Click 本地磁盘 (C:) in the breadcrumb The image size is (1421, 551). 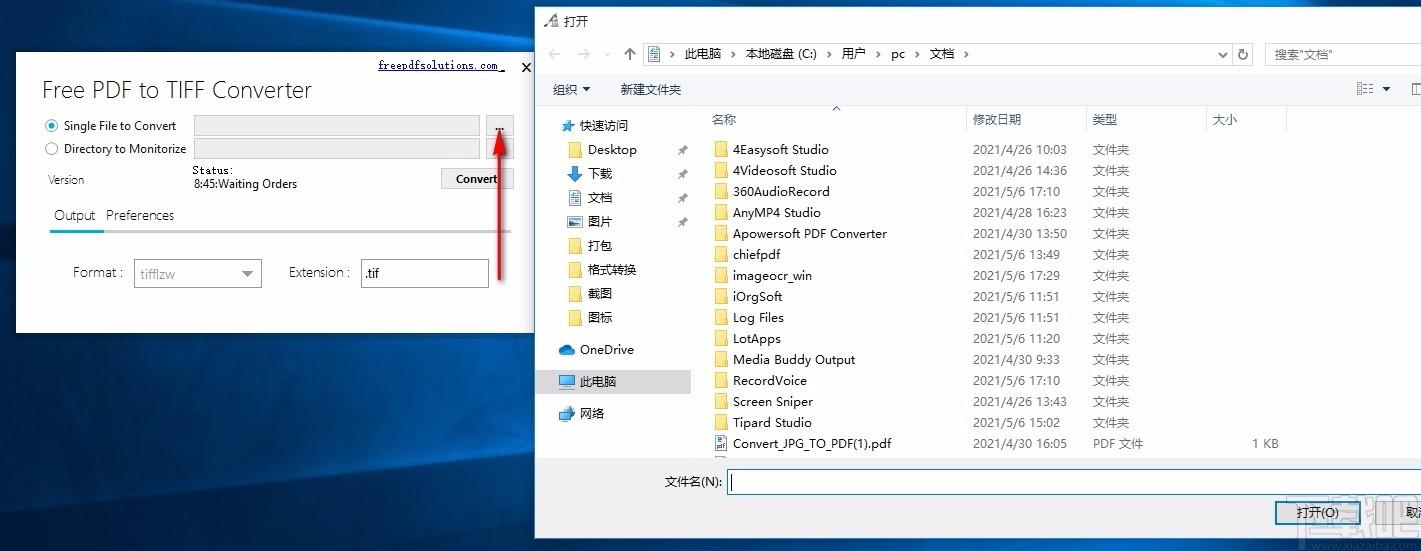coord(781,54)
